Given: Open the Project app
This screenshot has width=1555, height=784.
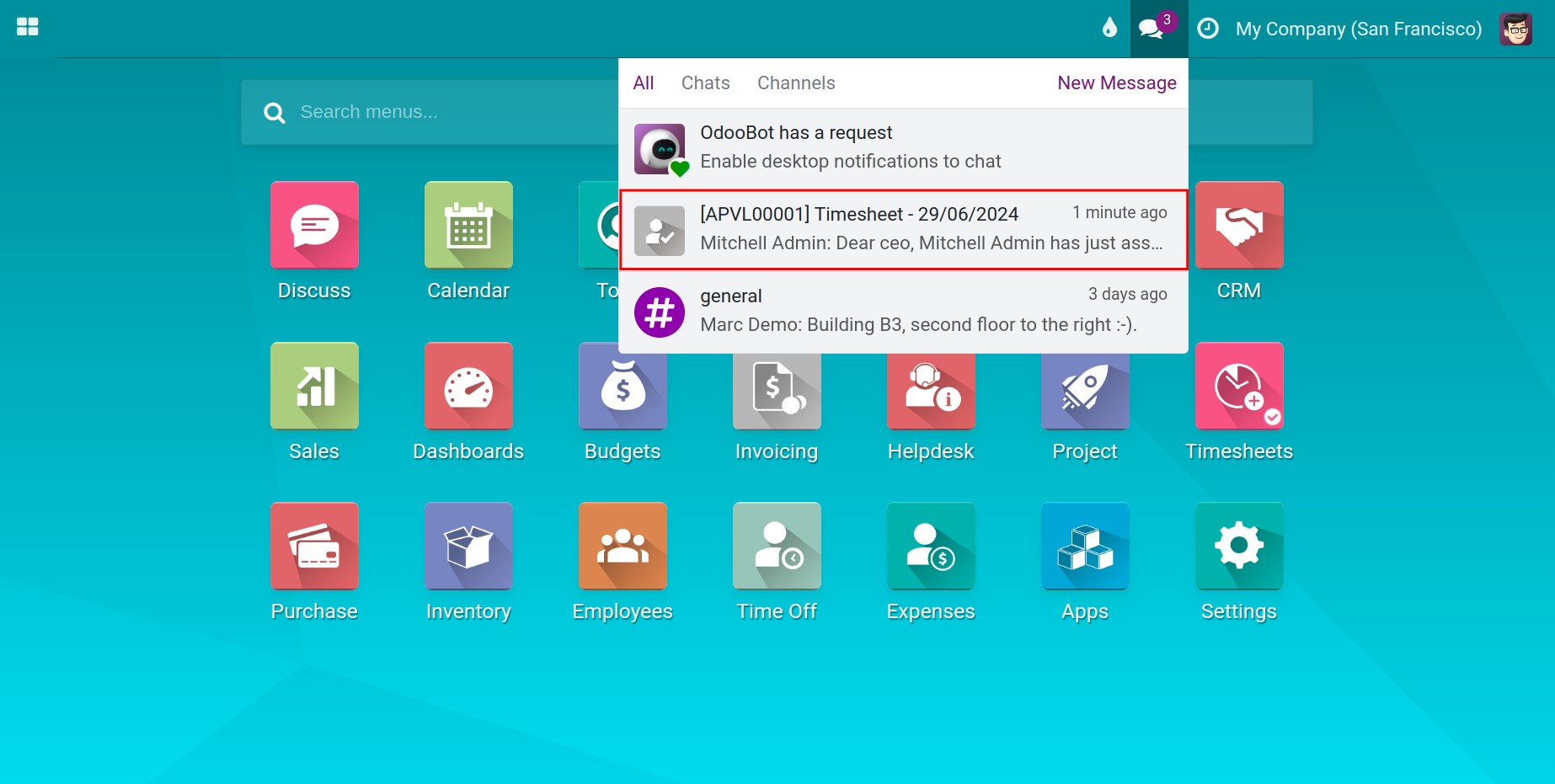Looking at the screenshot, I should tap(1085, 392).
